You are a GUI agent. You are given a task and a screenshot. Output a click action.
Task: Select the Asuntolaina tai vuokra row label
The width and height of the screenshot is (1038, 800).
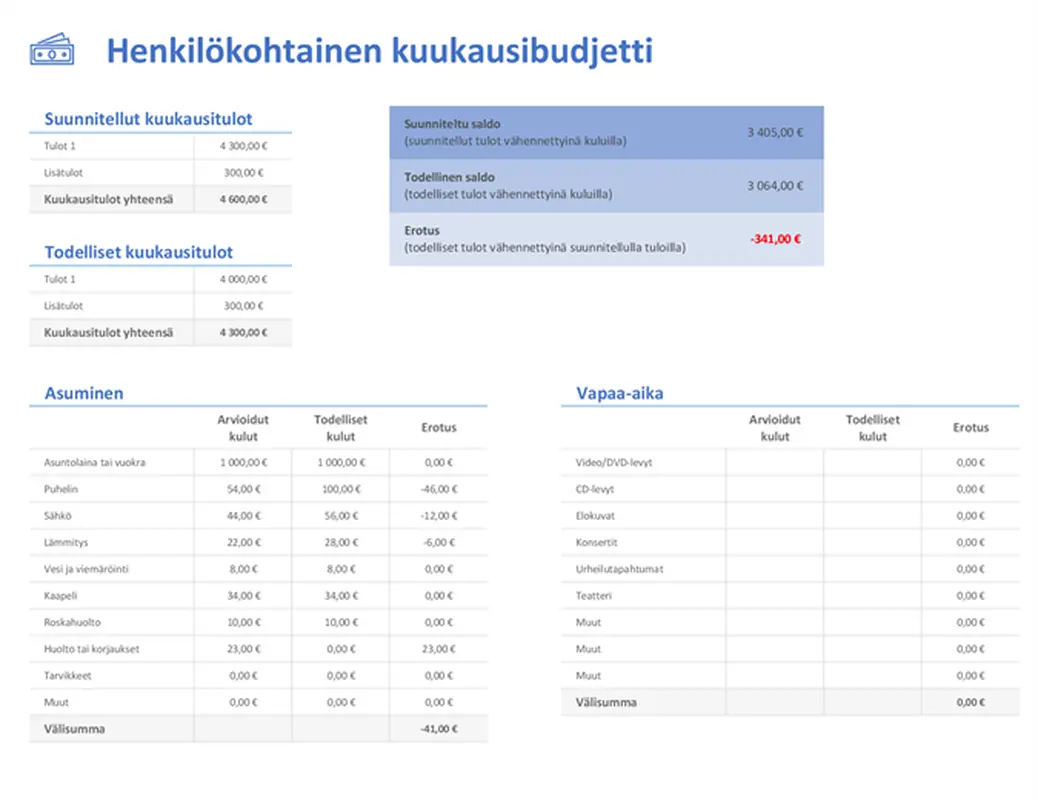95,462
